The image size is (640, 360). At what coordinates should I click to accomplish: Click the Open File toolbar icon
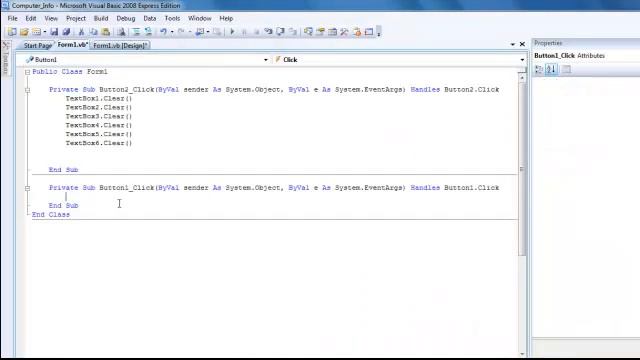pos(24,32)
